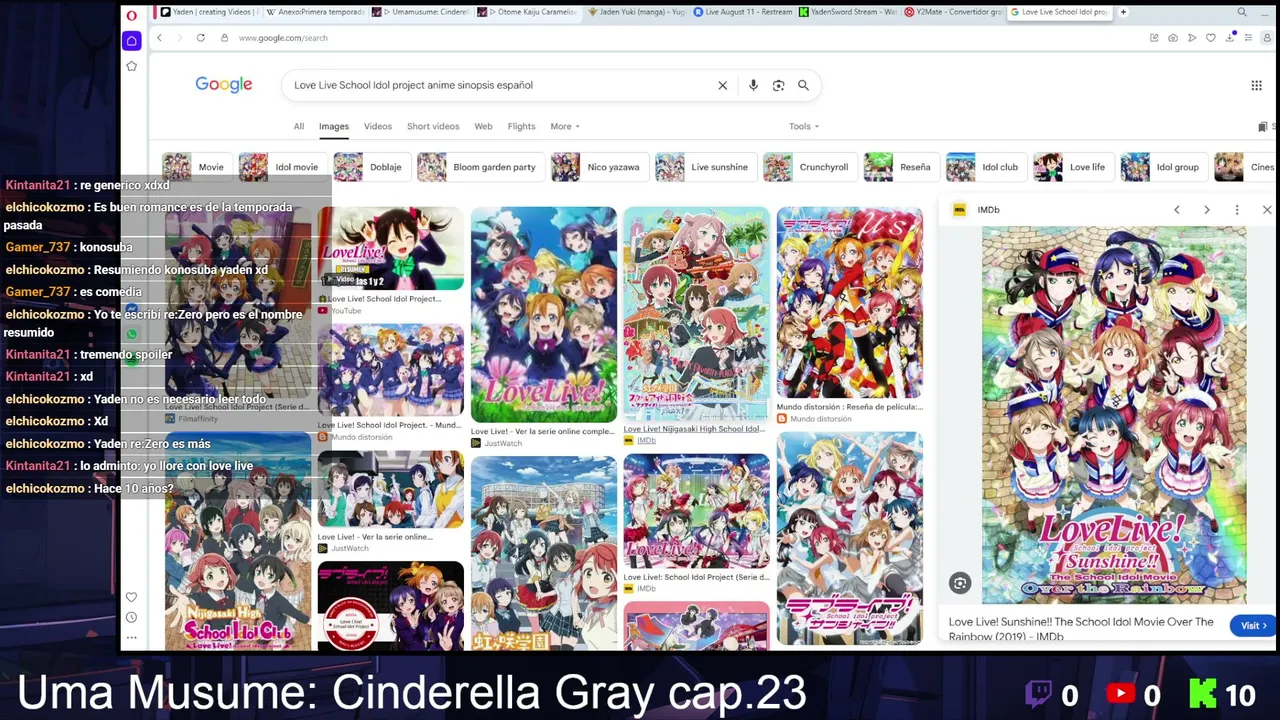The image size is (1280, 720).
Task: Click the IMDb source logo in the preview panel
Action: [959, 210]
